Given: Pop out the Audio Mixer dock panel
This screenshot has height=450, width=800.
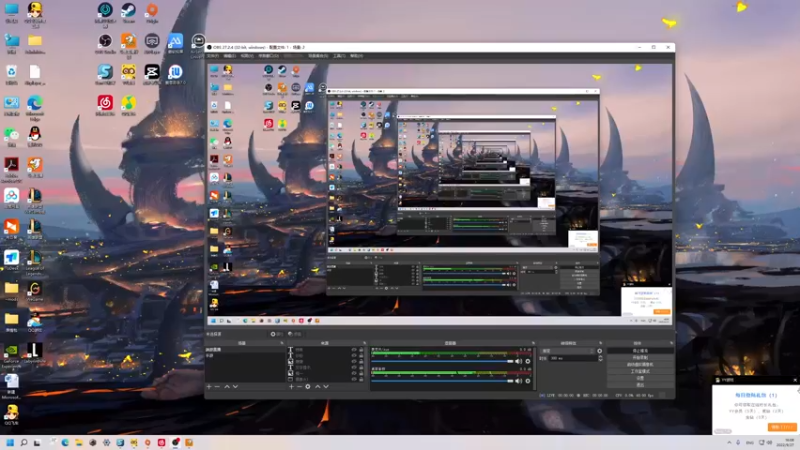Looking at the screenshot, I should pyautogui.click(x=533, y=343).
